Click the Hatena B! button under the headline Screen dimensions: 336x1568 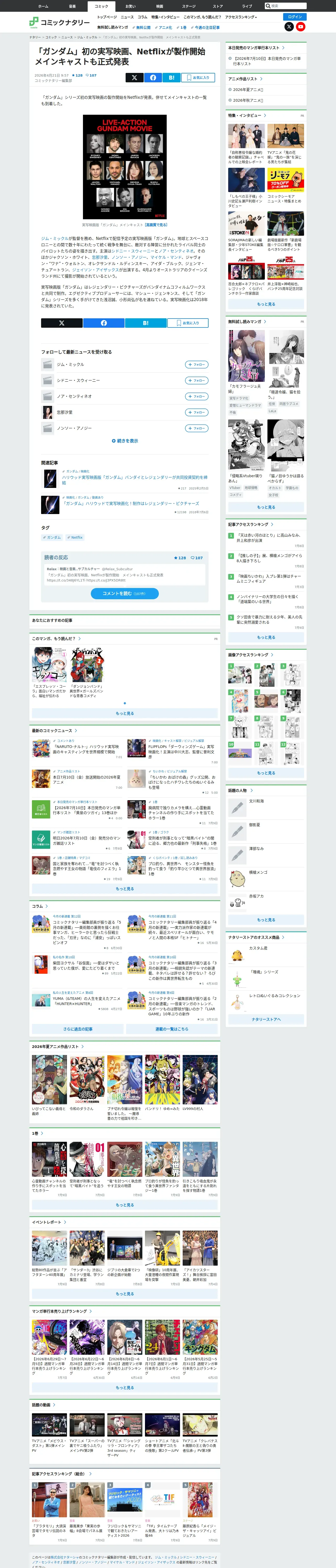(171, 77)
